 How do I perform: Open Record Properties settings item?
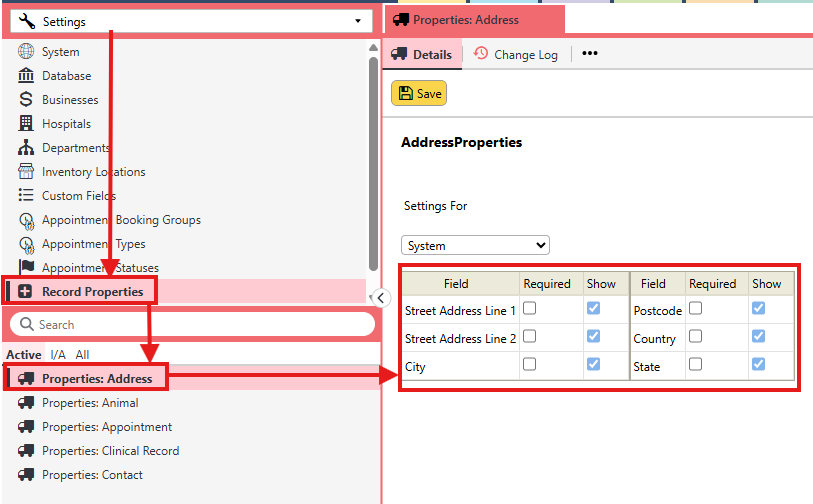(x=184, y=291)
